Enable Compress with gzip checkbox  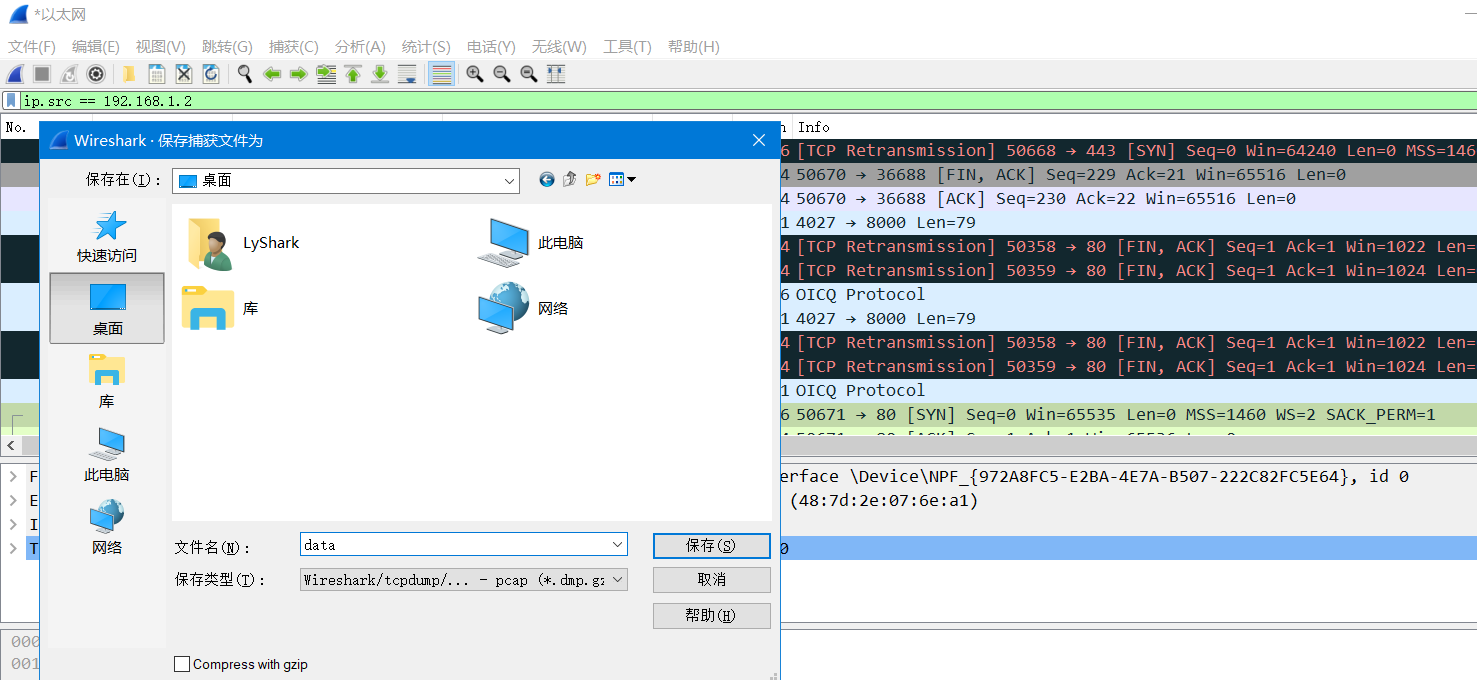(x=182, y=664)
